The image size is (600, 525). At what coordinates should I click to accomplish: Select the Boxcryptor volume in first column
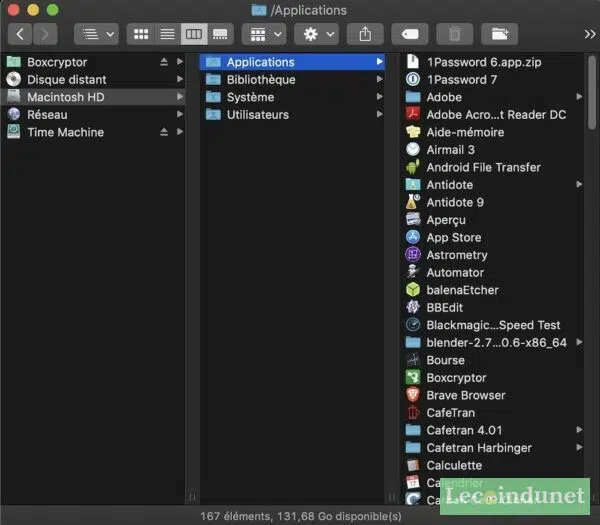click(x=93, y=62)
